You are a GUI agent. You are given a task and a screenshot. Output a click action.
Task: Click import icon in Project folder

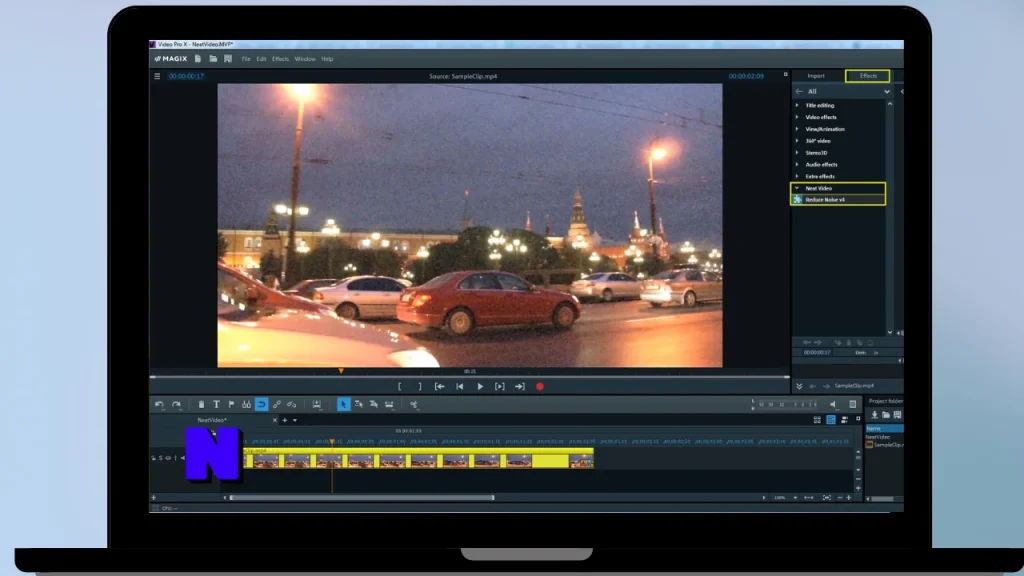874,415
